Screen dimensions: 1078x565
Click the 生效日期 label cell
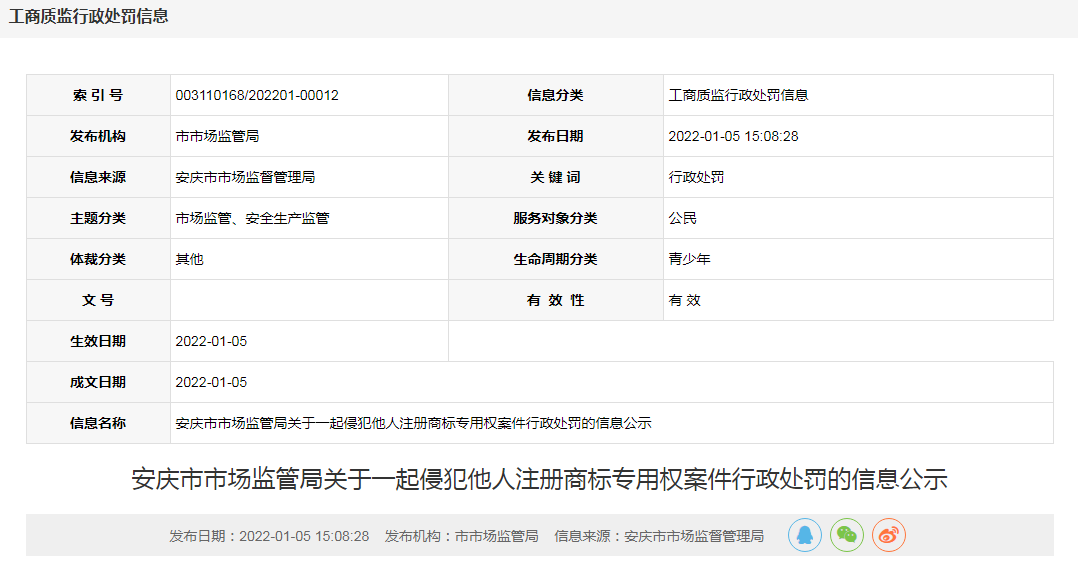pyautogui.click(x=98, y=342)
